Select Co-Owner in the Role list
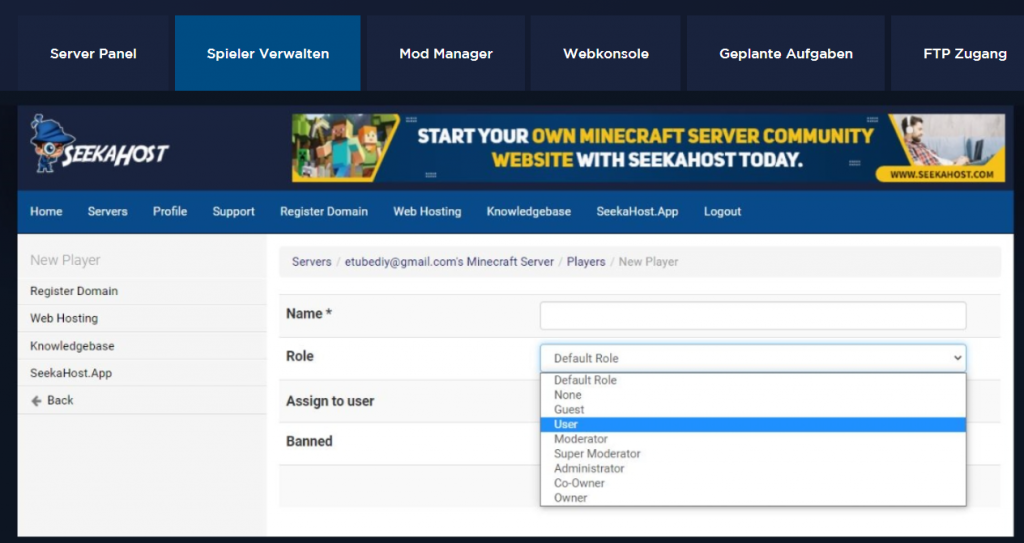Viewport: 1024px width, 543px height. pyautogui.click(x=753, y=483)
